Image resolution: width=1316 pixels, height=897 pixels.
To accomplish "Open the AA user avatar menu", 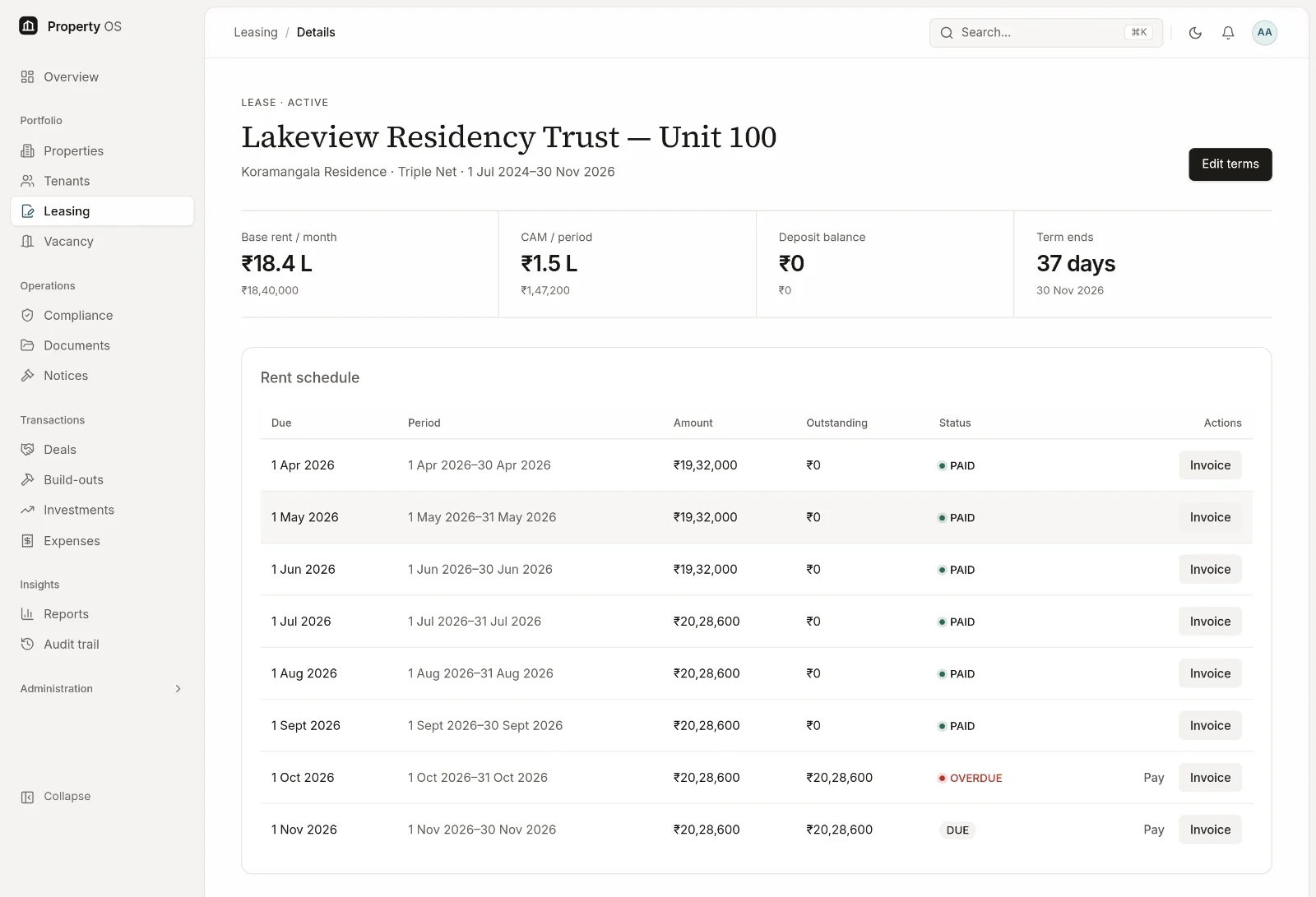I will pyautogui.click(x=1264, y=33).
